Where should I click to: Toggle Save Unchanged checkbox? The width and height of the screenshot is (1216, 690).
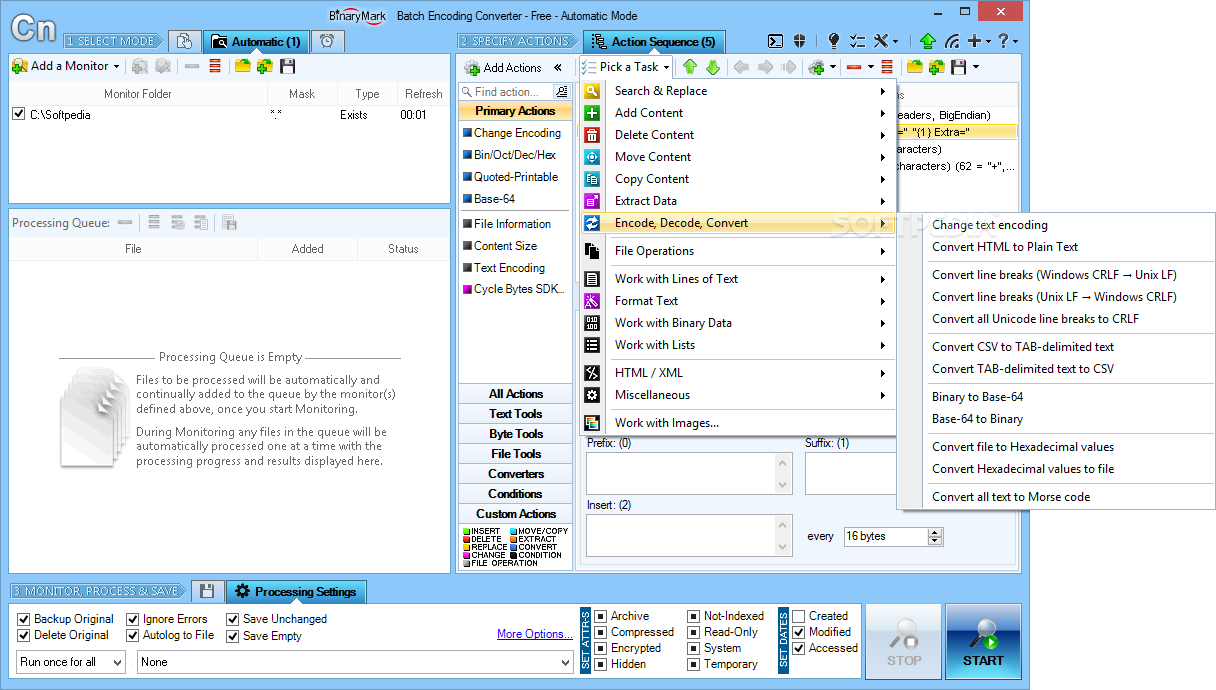(233, 619)
